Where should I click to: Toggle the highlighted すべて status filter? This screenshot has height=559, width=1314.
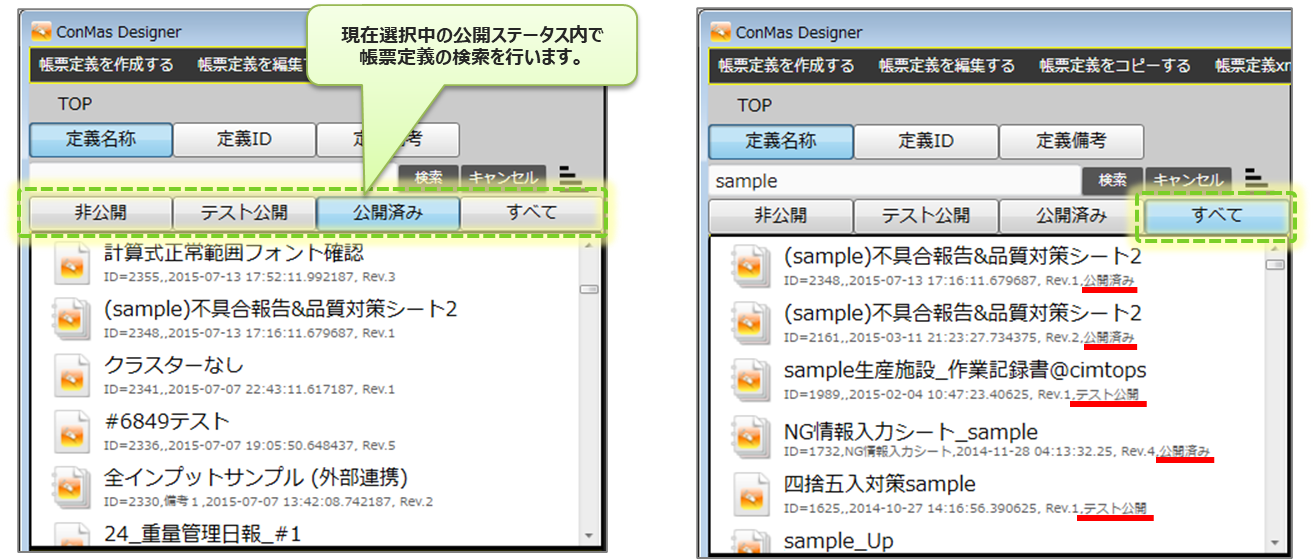(x=1216, y=215)
